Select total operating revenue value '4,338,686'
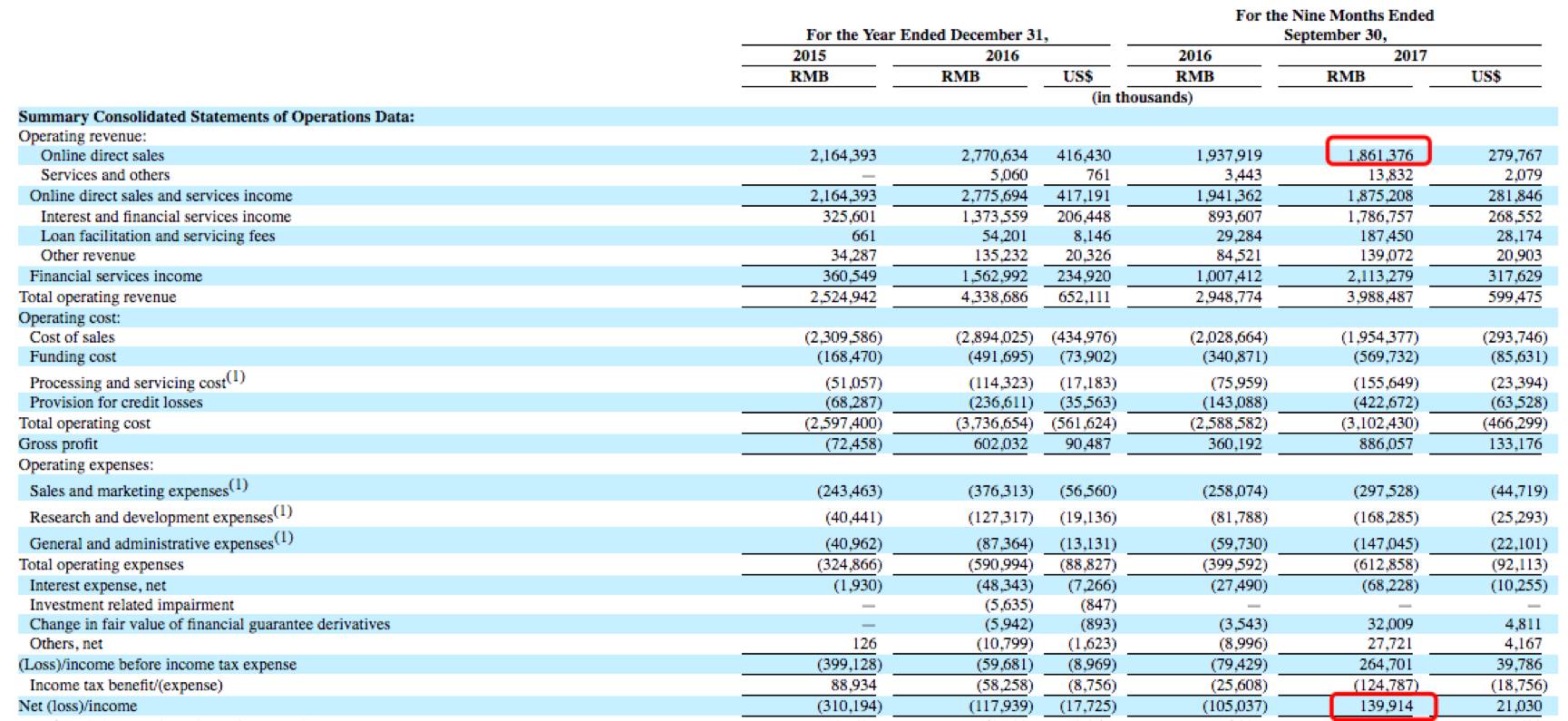 (x=994, y=297)
